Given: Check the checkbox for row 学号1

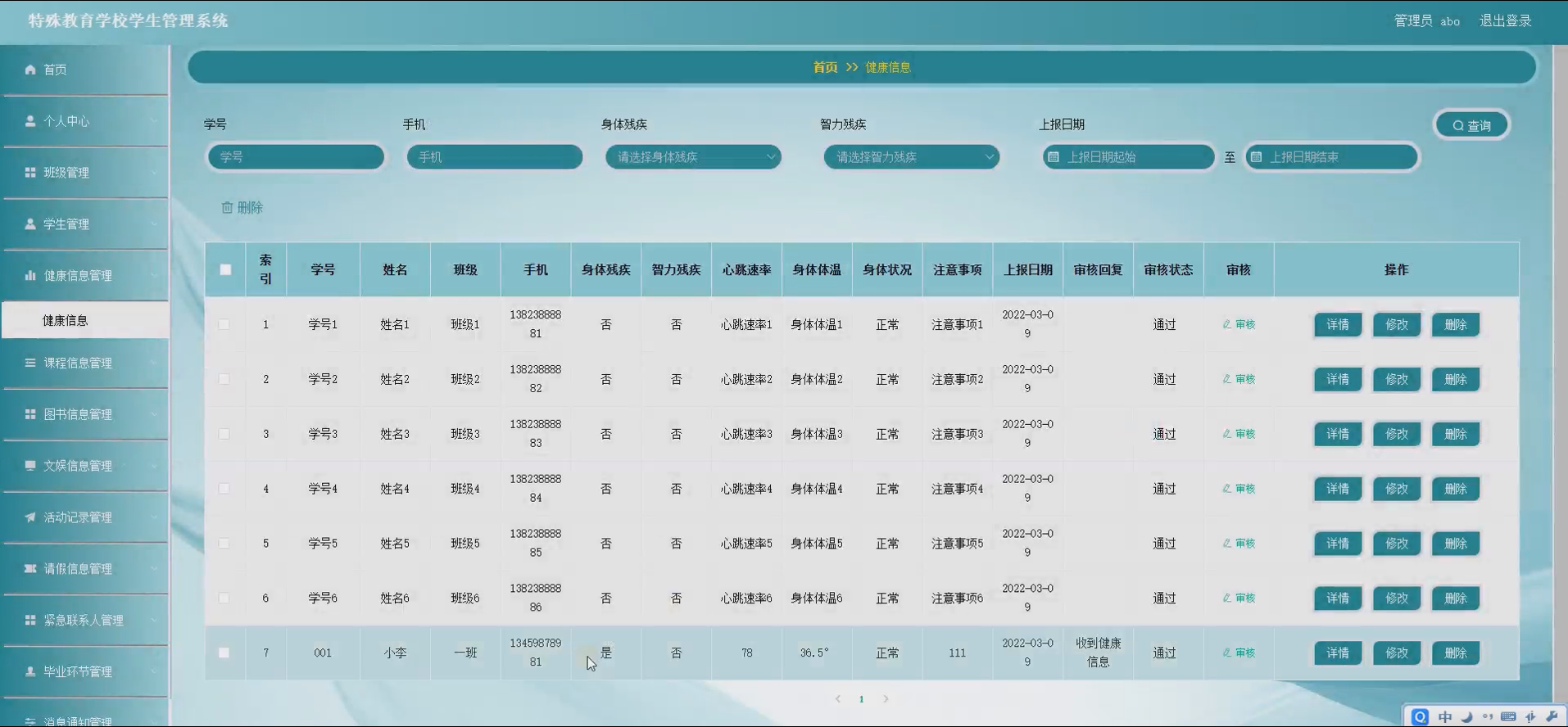Looking at the screenshot, I should [224, 325].
